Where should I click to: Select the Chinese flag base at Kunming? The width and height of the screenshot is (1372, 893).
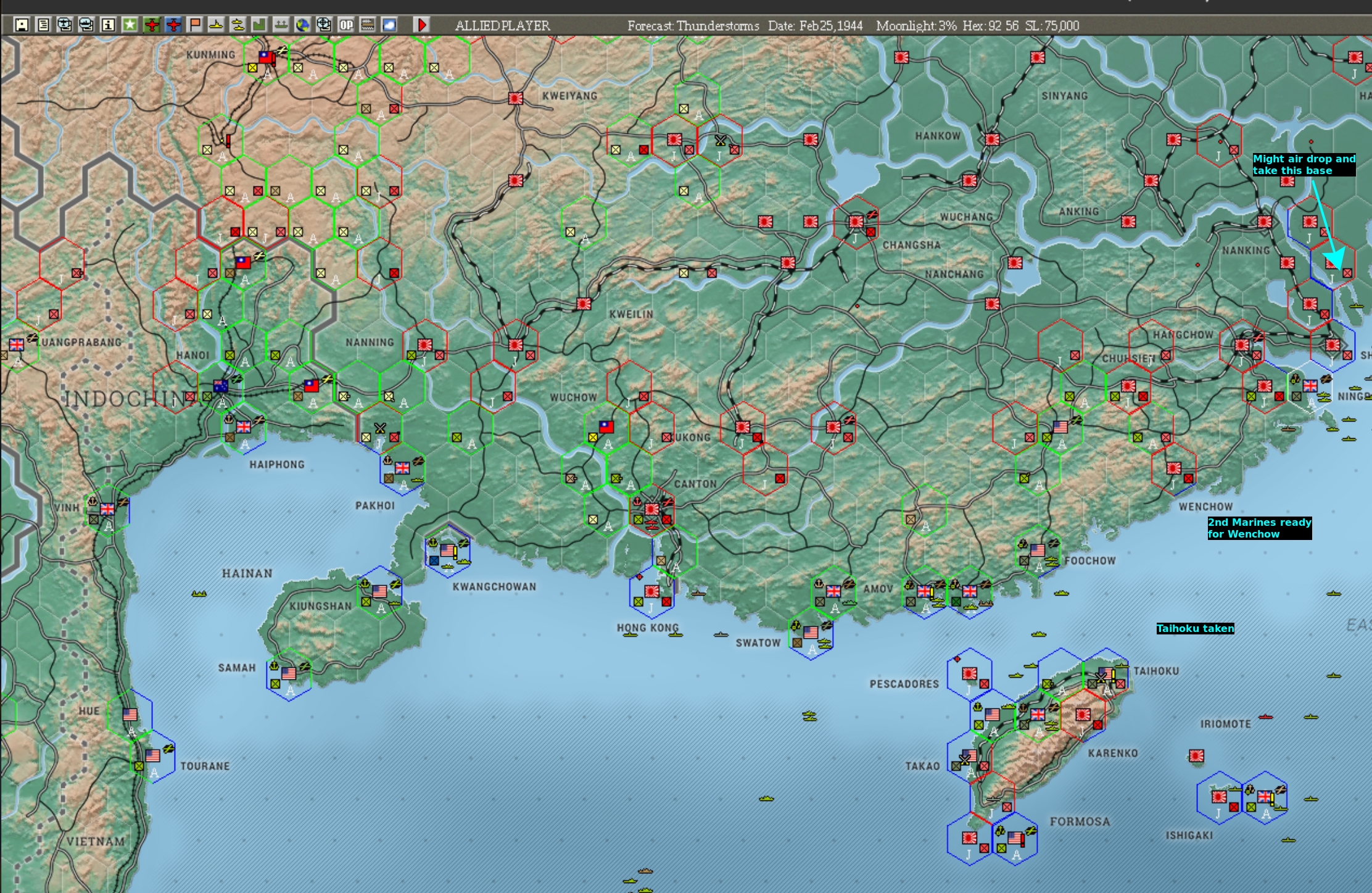pyautogui.click(x=266, y=57)
